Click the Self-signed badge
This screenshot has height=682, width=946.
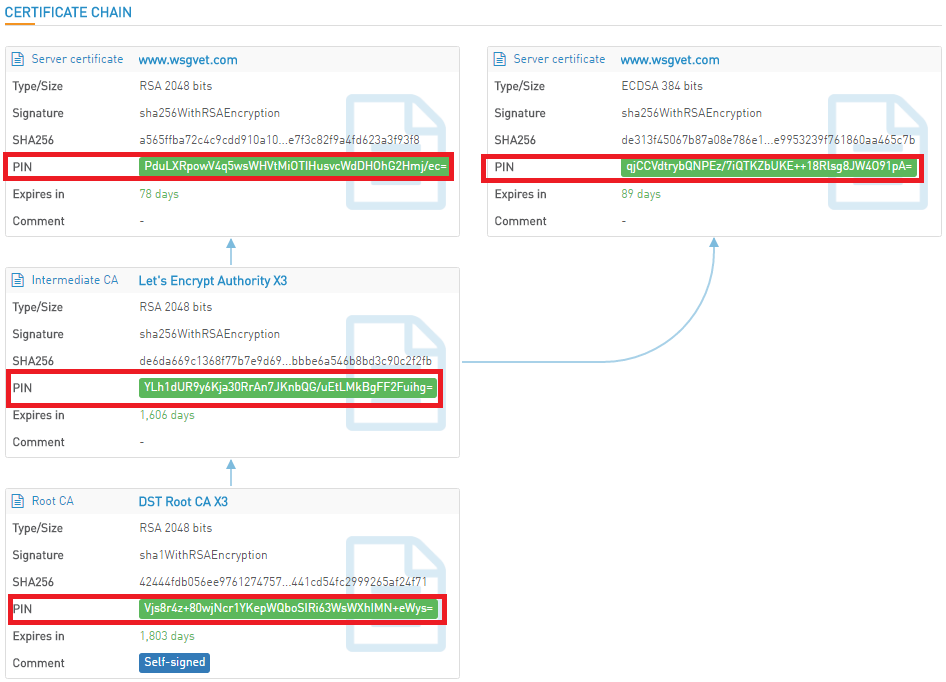(x=175, y=662)
